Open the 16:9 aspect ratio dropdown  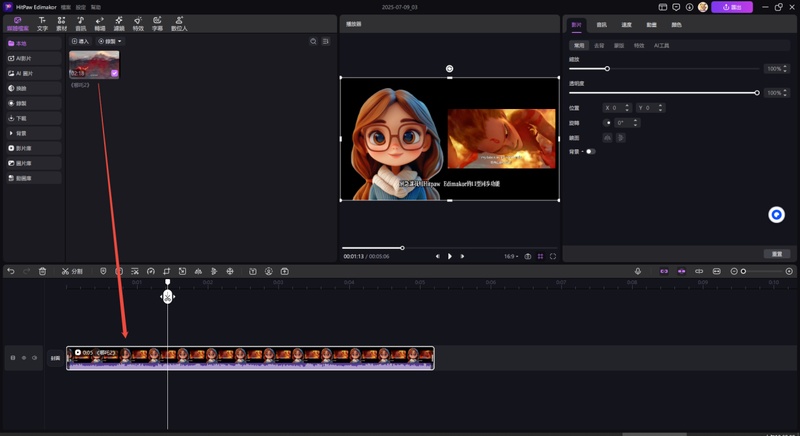(511, 257)
